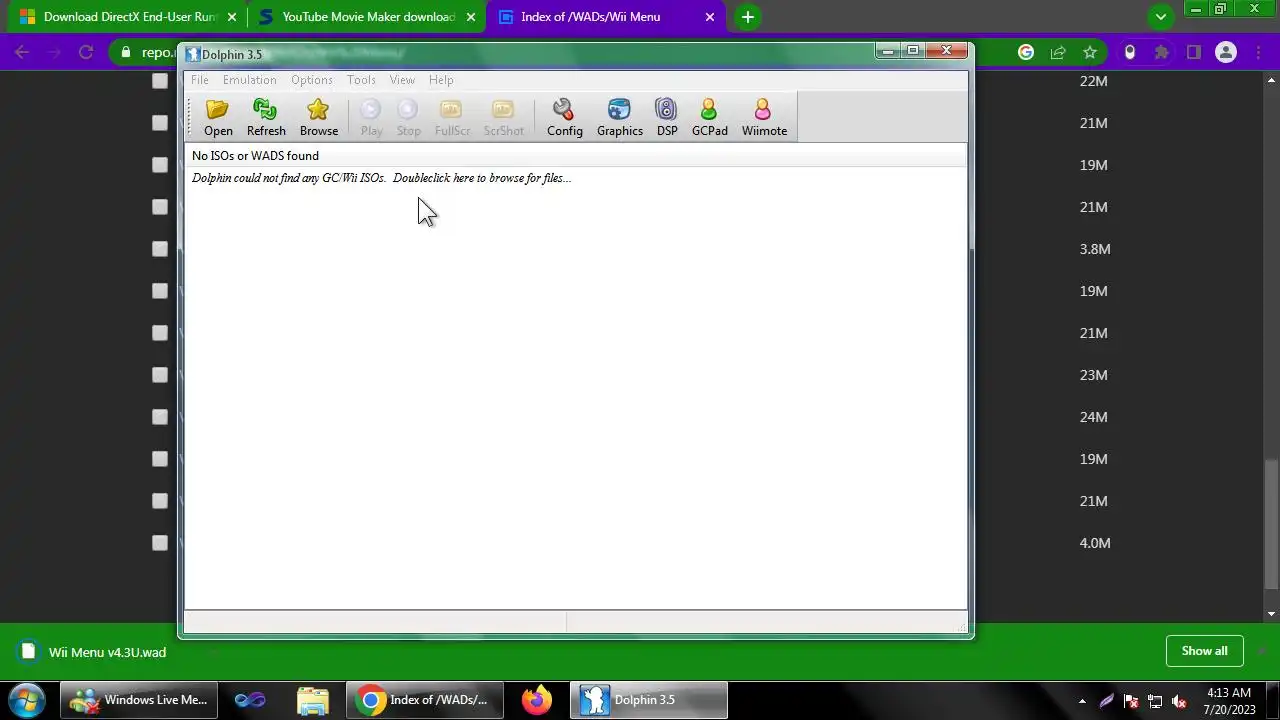Open Dolphin Config settings
The height and width of the screenshot is (720, 1280).
[x=565, y=118]
